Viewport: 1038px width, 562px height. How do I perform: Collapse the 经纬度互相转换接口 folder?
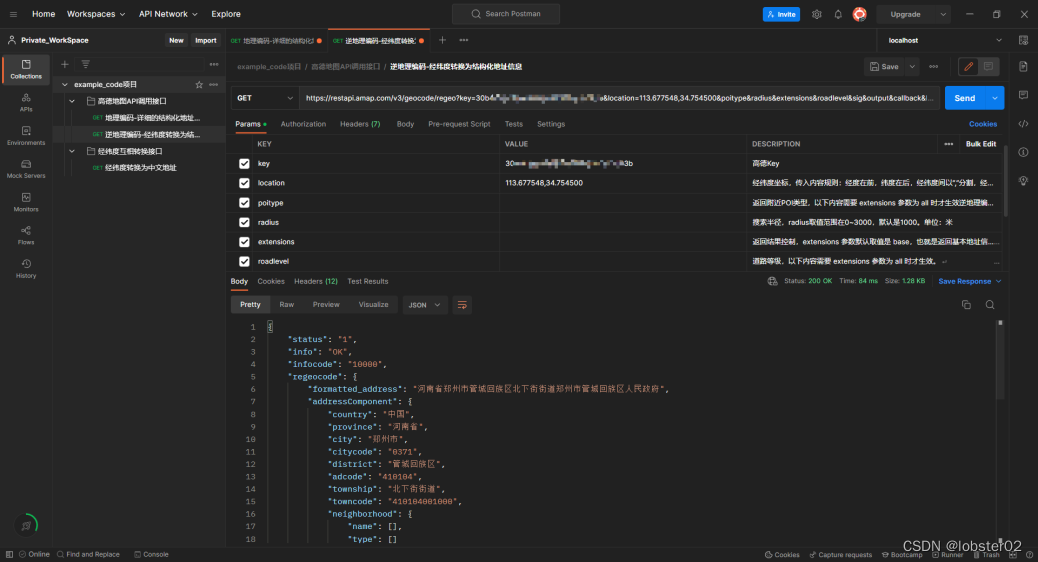(x=72, y=151)
